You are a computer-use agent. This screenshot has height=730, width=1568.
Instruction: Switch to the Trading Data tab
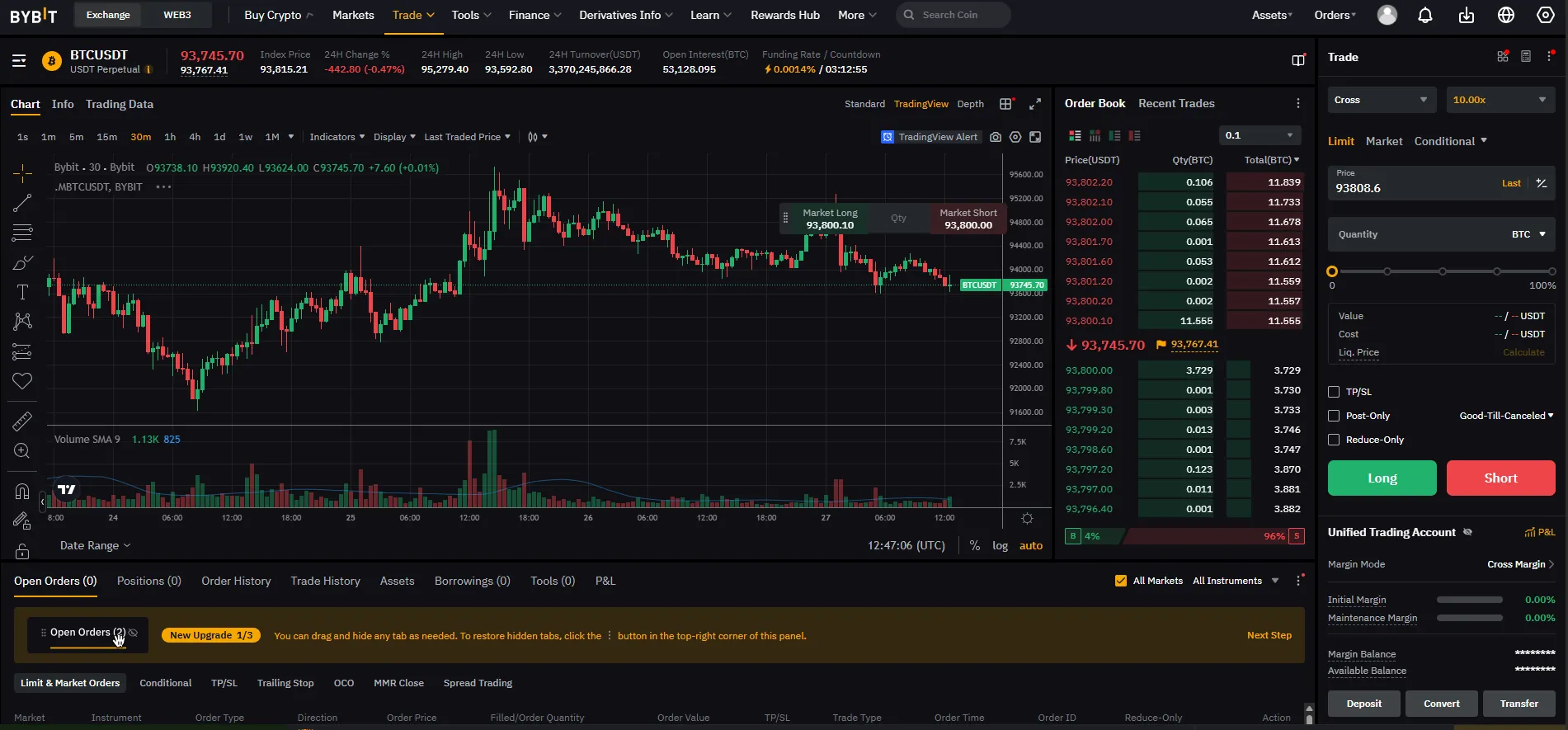[x=120, y=104]
